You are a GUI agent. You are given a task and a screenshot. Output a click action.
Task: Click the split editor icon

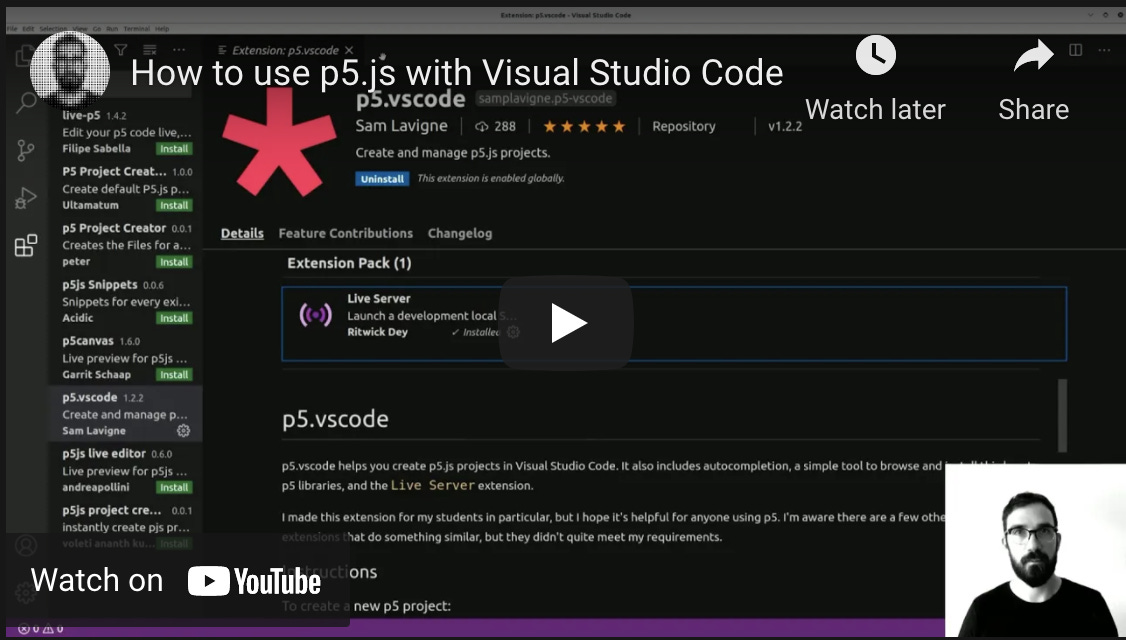pyautogui.click(x=1075, y=50)
